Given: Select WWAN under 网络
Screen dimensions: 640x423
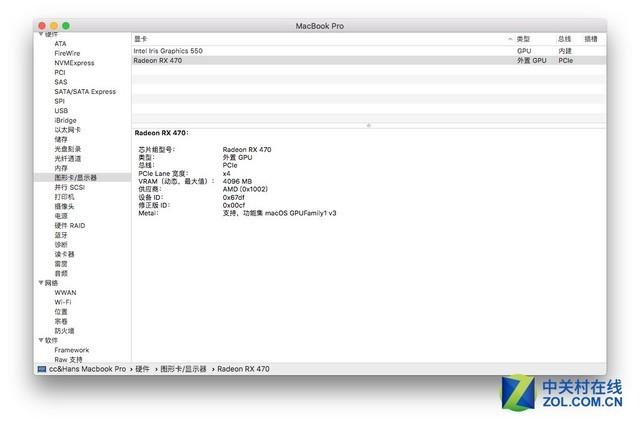Looking at the screenshot, I should 65,292.
